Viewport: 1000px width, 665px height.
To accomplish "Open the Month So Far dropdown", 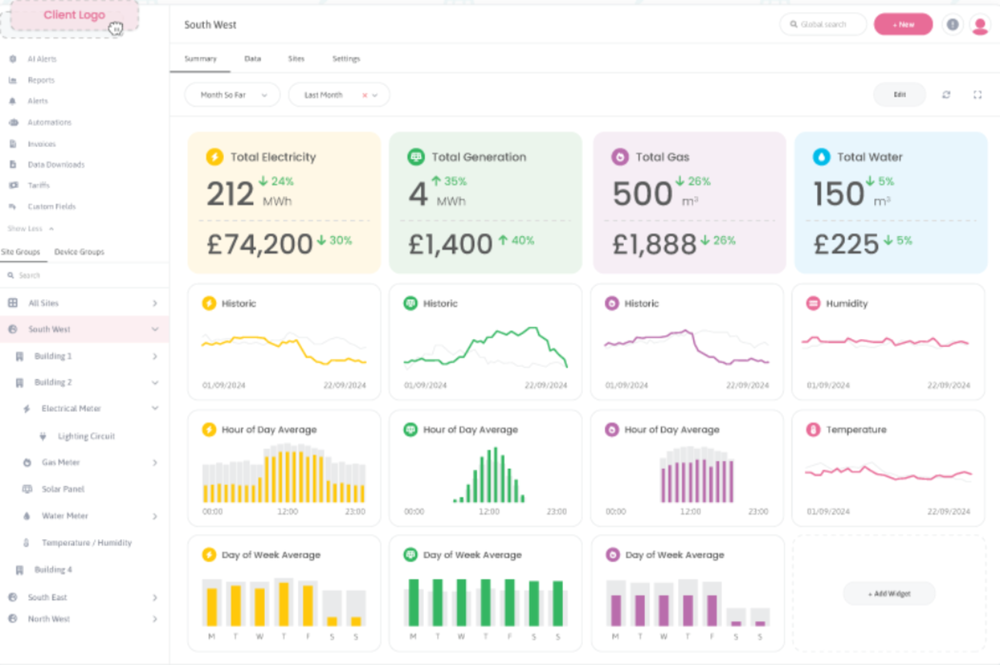I will click(232, 95).
